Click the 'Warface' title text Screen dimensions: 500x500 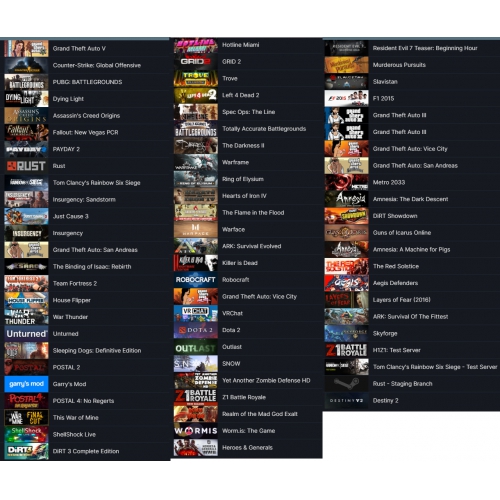234,230
